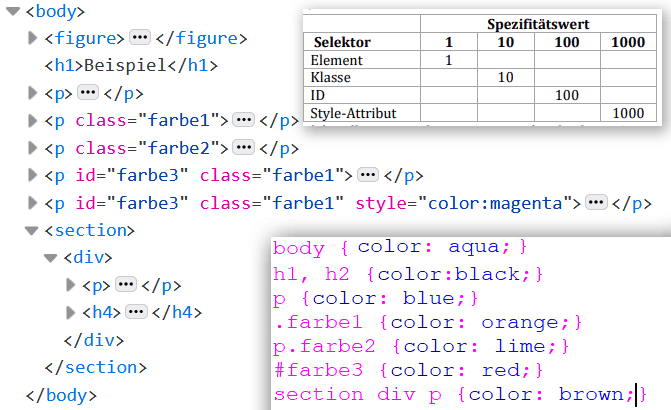This screenshot has height=410, width=671.
Task: Click the ellipsis badge in p class farbe2 row
Action: [243, 148]
